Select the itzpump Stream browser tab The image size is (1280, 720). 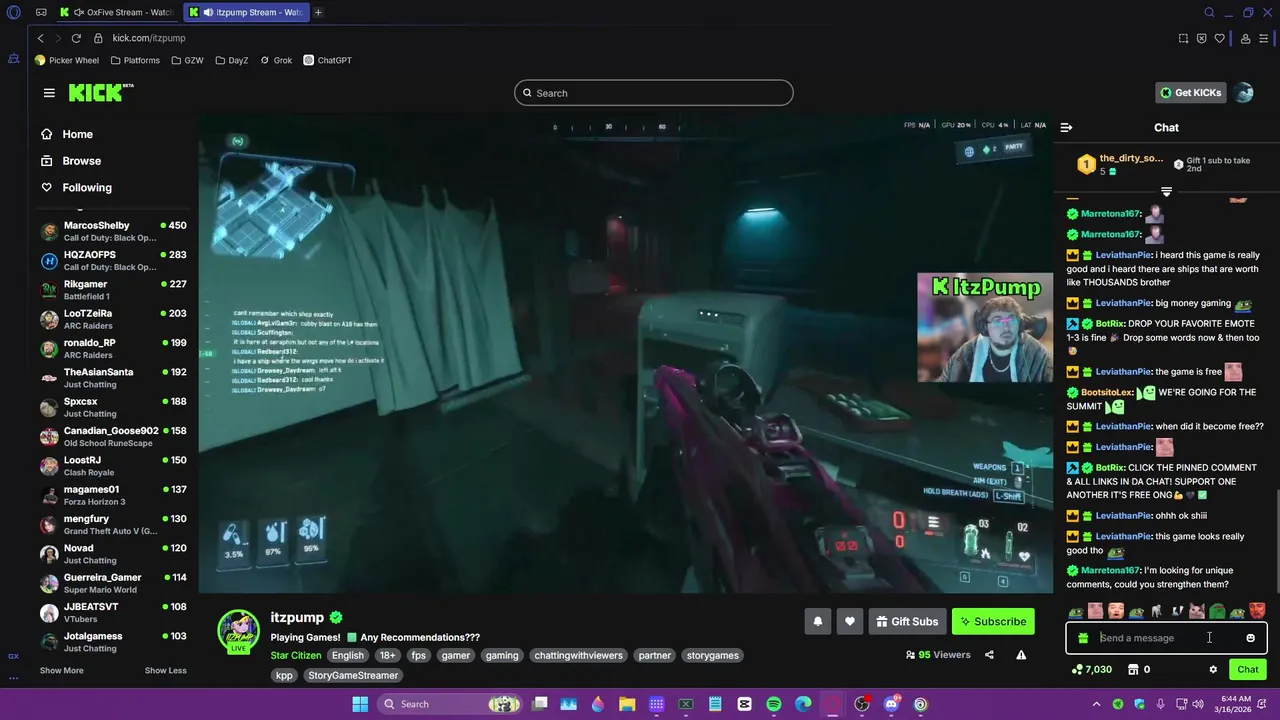[246, 12]
